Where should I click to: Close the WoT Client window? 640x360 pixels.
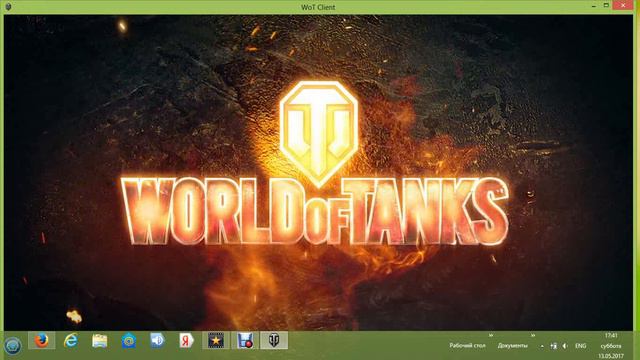click(x=624, y=6)
